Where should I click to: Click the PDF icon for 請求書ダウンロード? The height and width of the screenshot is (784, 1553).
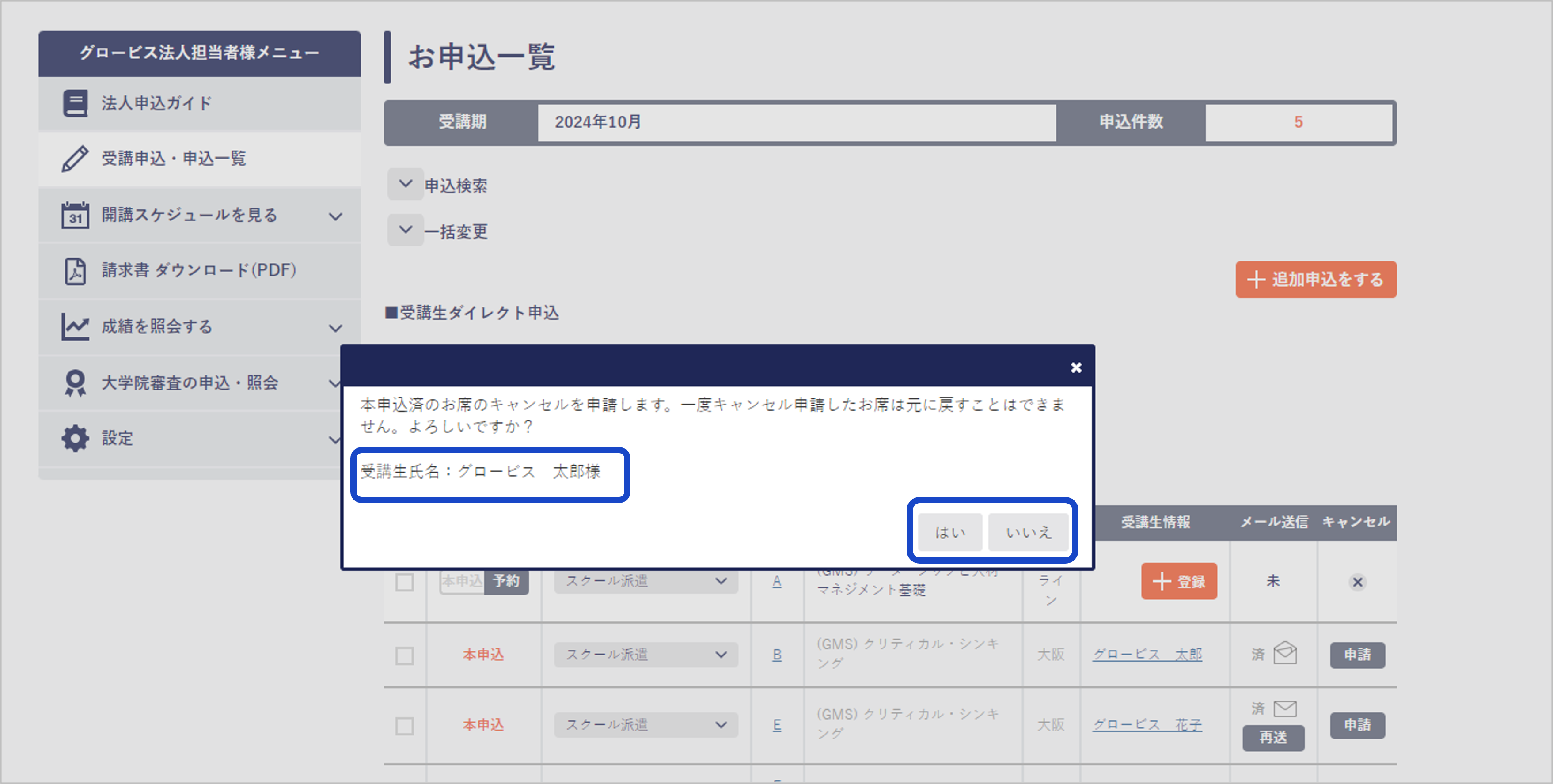pyautogui.click(x=75, y=271)
